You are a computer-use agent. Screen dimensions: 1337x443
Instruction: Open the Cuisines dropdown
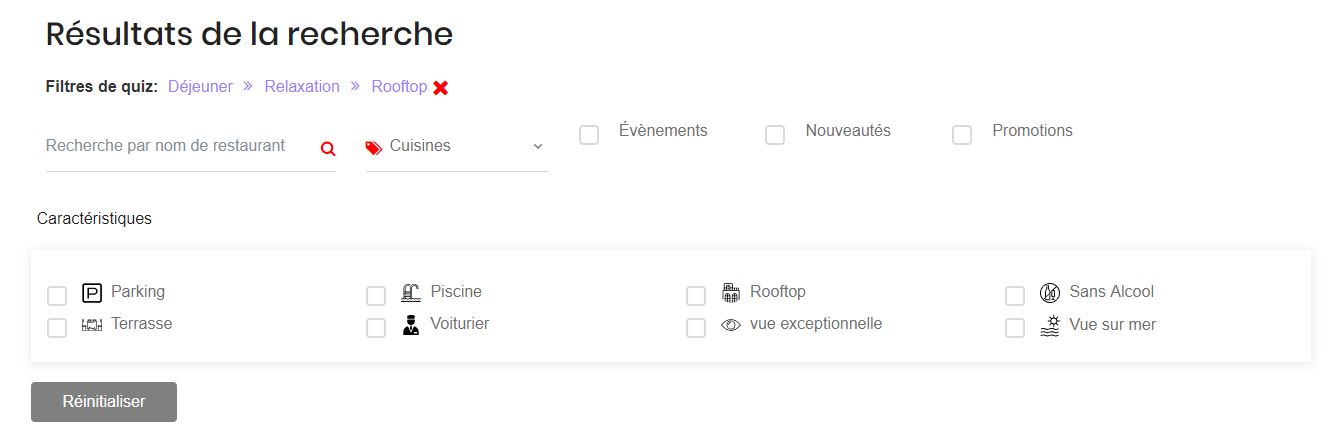tap(456, 146)
